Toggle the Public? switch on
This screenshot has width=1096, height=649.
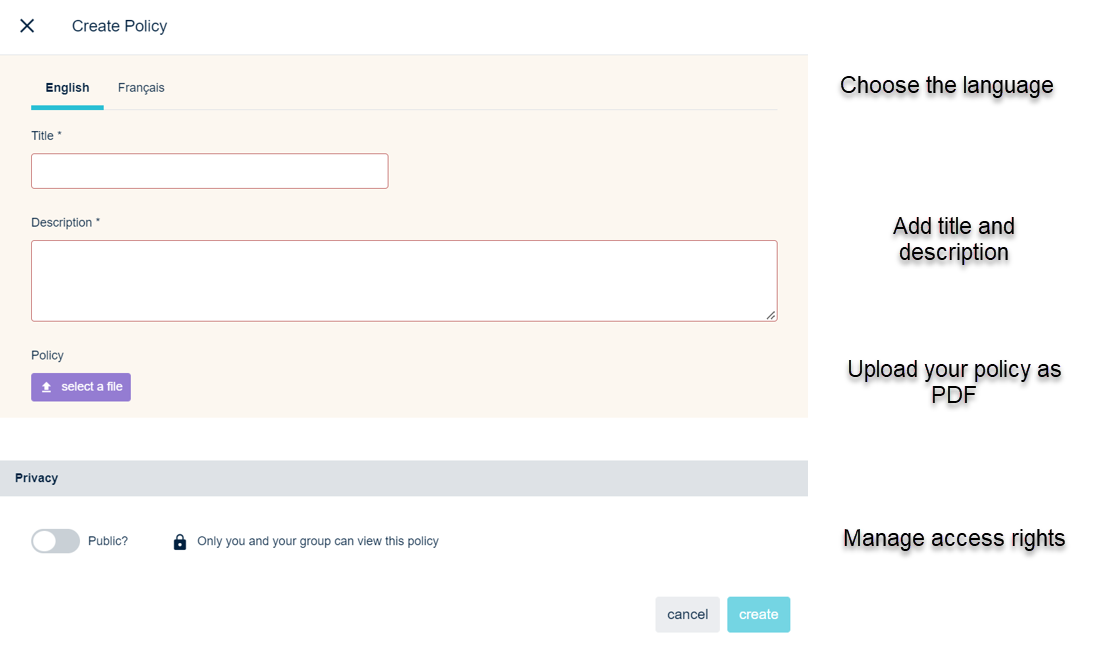55,541
